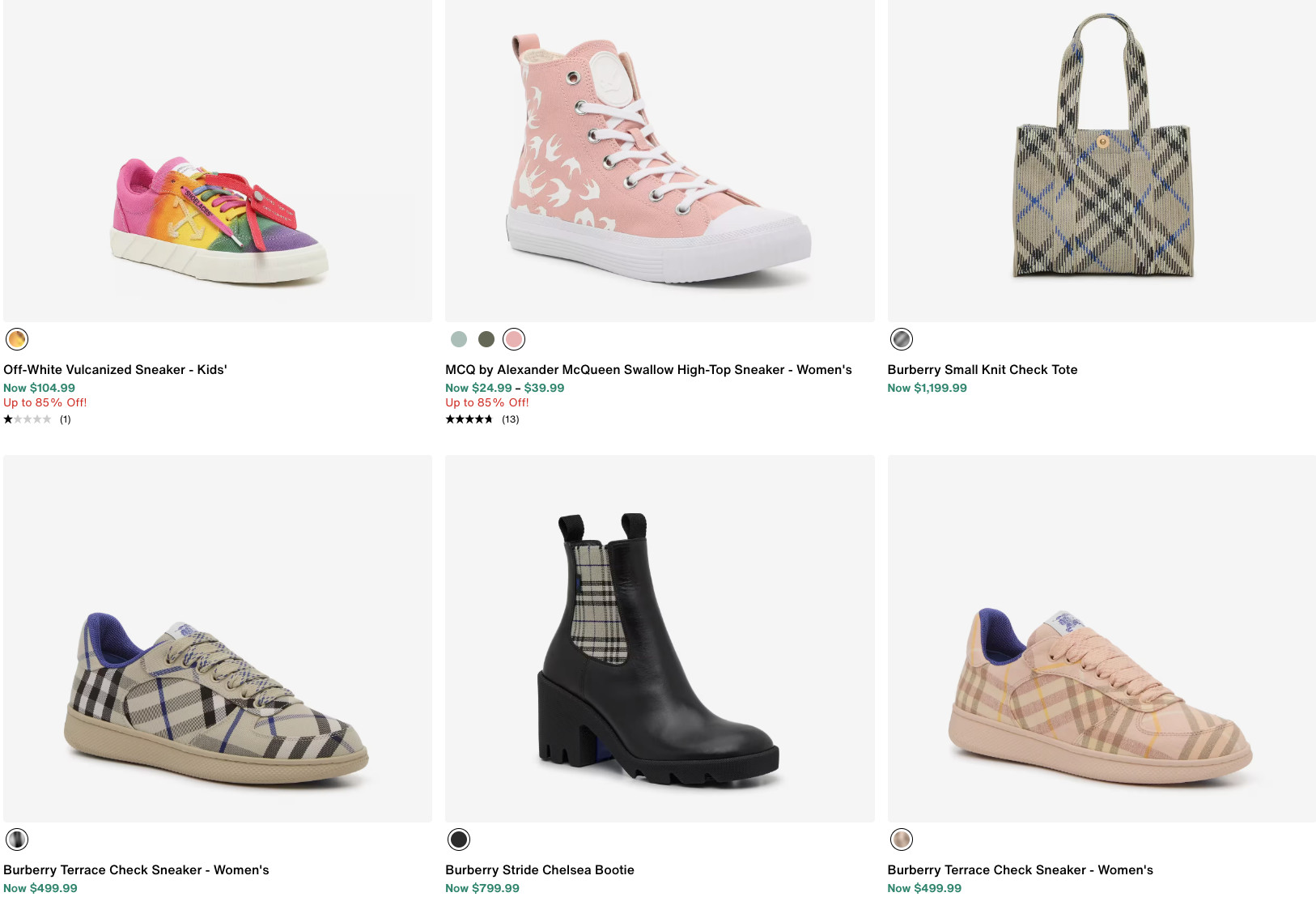Image resolution: width=1316 pixels, height=918 pixels.
Task: Open the Burberry Stride Chelsea Bootie link
Action: tap(539, 870)
